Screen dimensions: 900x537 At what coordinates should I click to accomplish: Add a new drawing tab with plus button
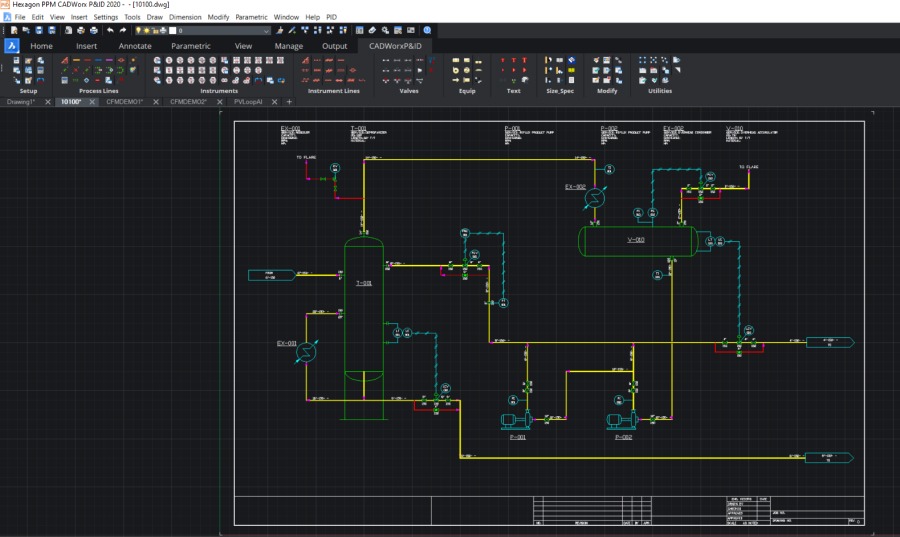pyautogui.click(x=290, y=102)
